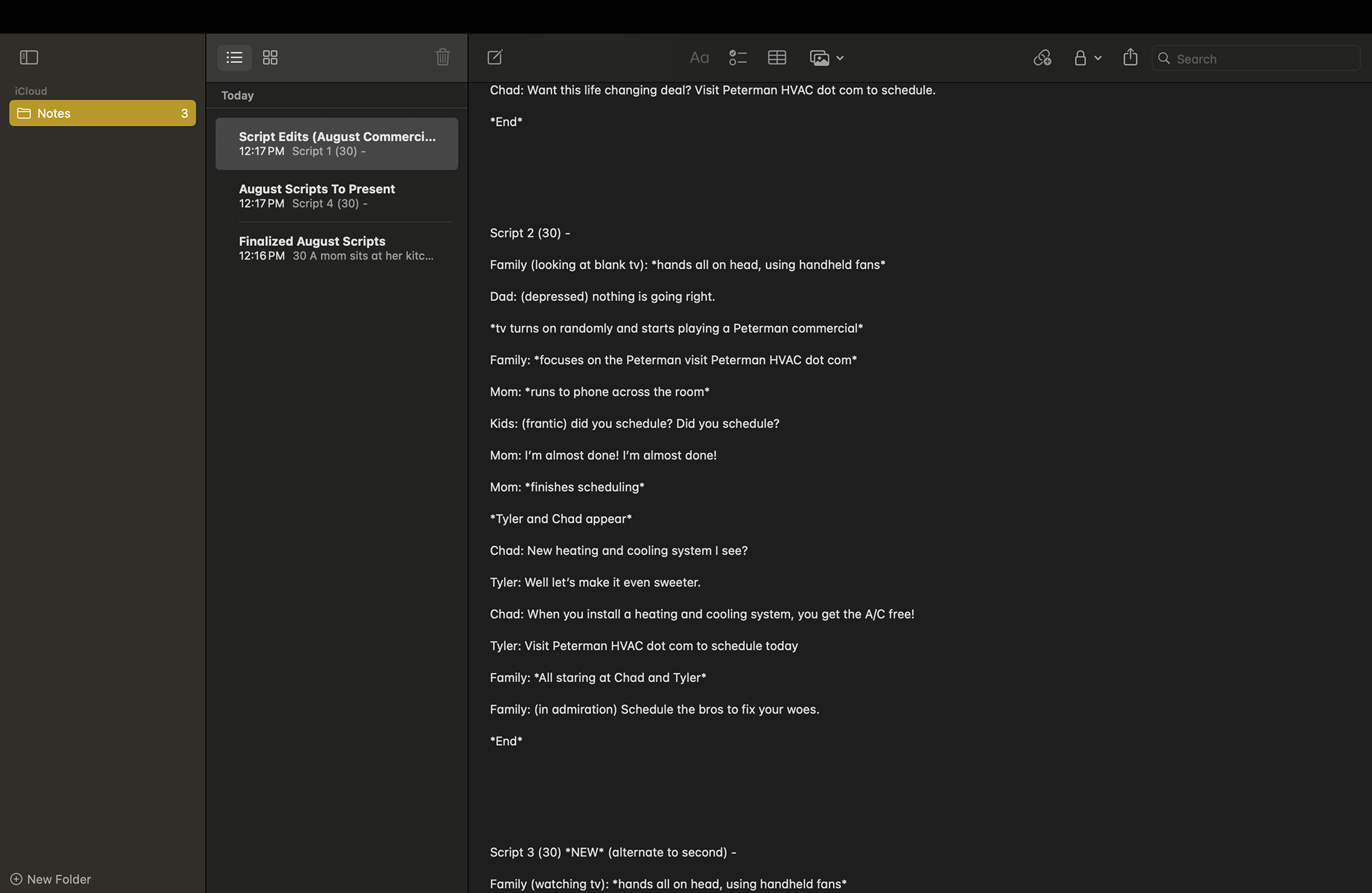This screenshot has height=893, width=1372.
Task: Click line 'Tyler: Visit Peterman HVAC dot com'
Action: point(644,646)
